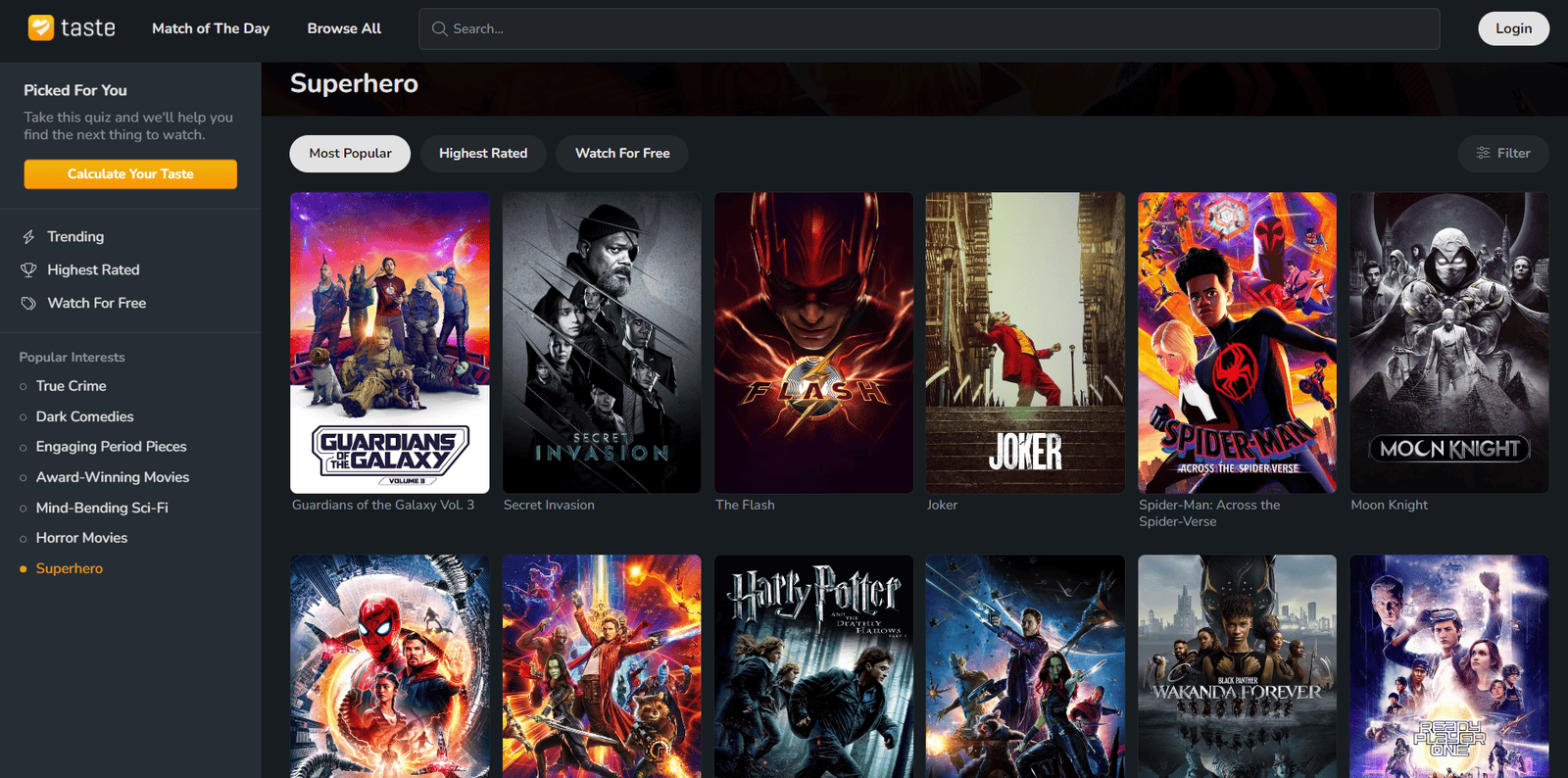
Task: Select the Superhero interest
Action: [x=69, y=568]
